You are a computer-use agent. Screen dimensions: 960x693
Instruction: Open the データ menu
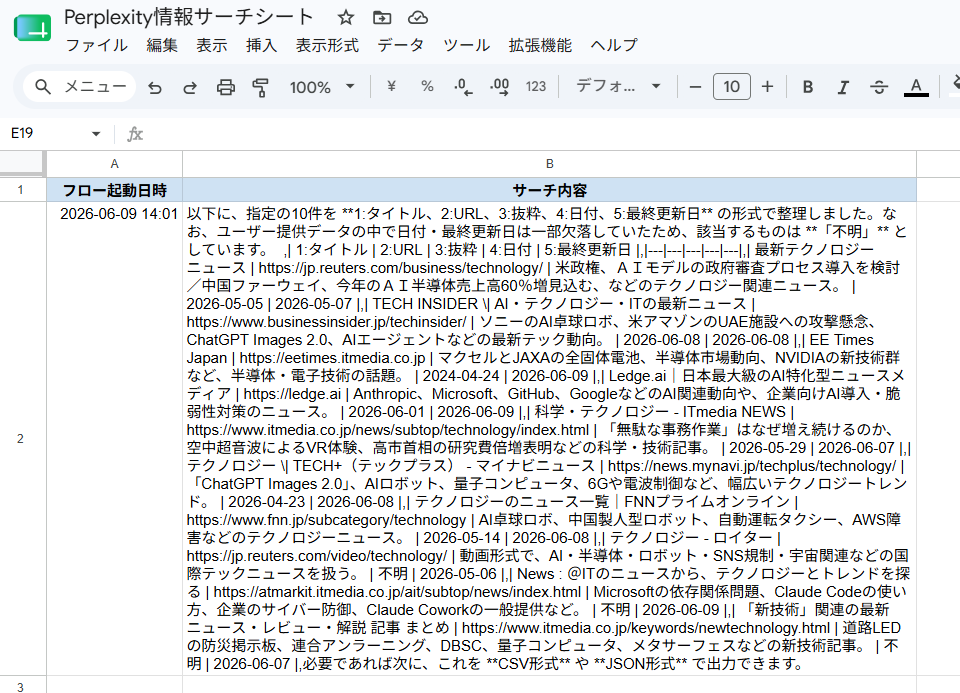click(400, 45)
